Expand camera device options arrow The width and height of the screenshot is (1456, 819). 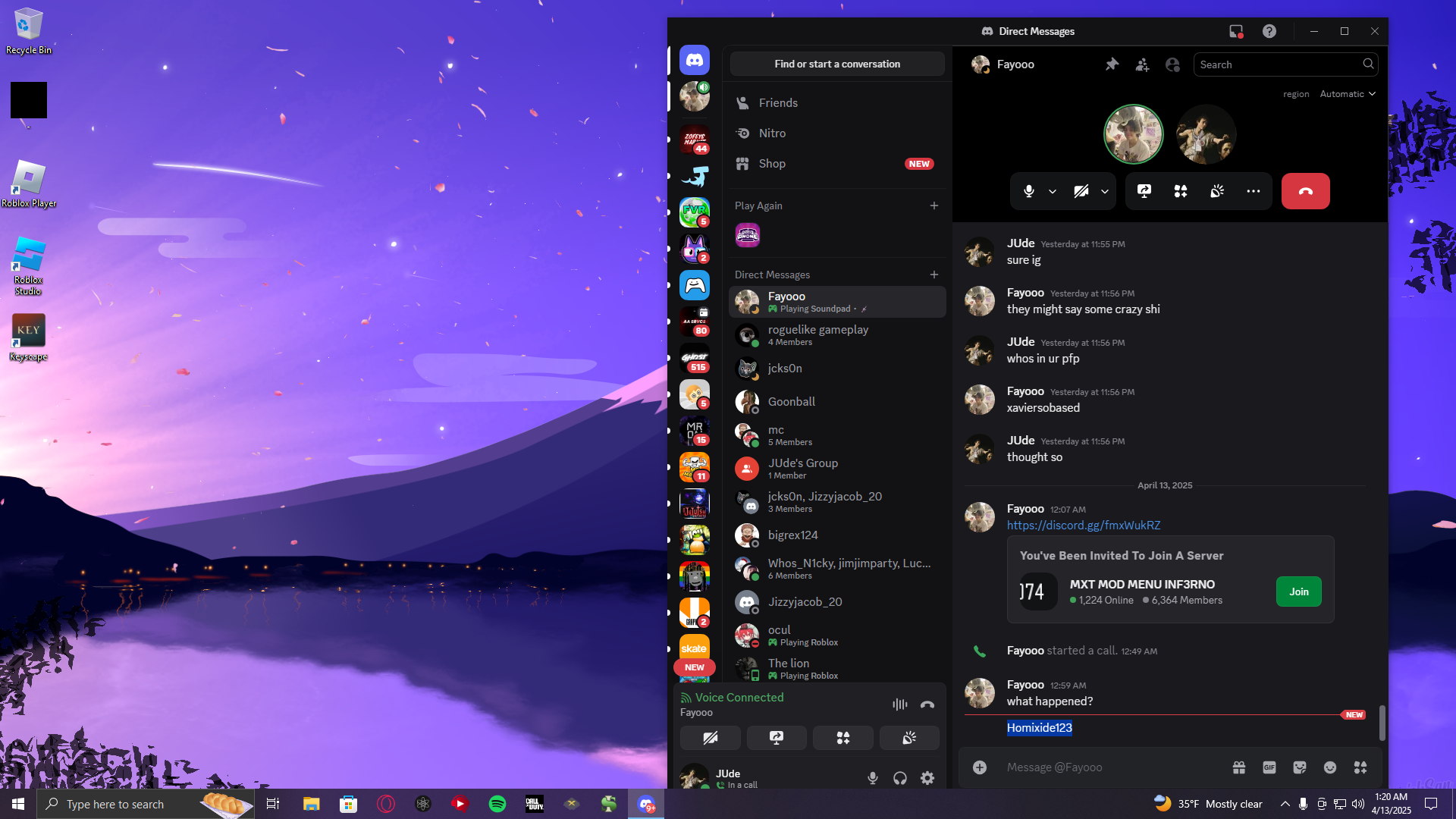tap(1105, 191)
